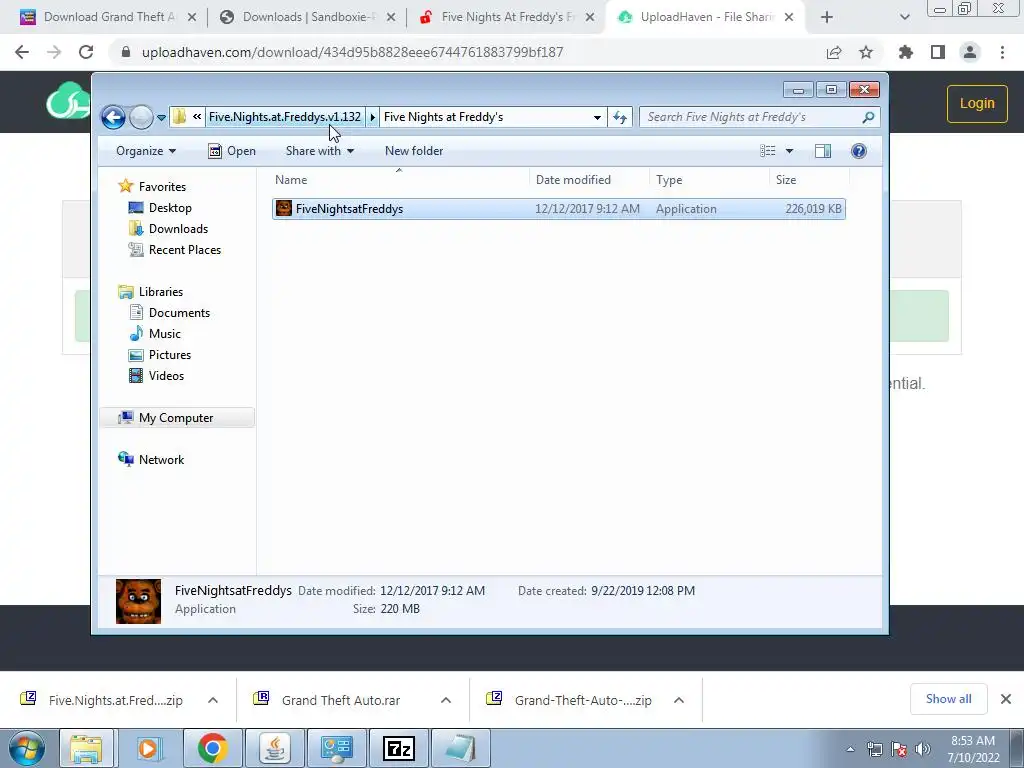Click the volume icon in system tray

[x=922, y=749]
